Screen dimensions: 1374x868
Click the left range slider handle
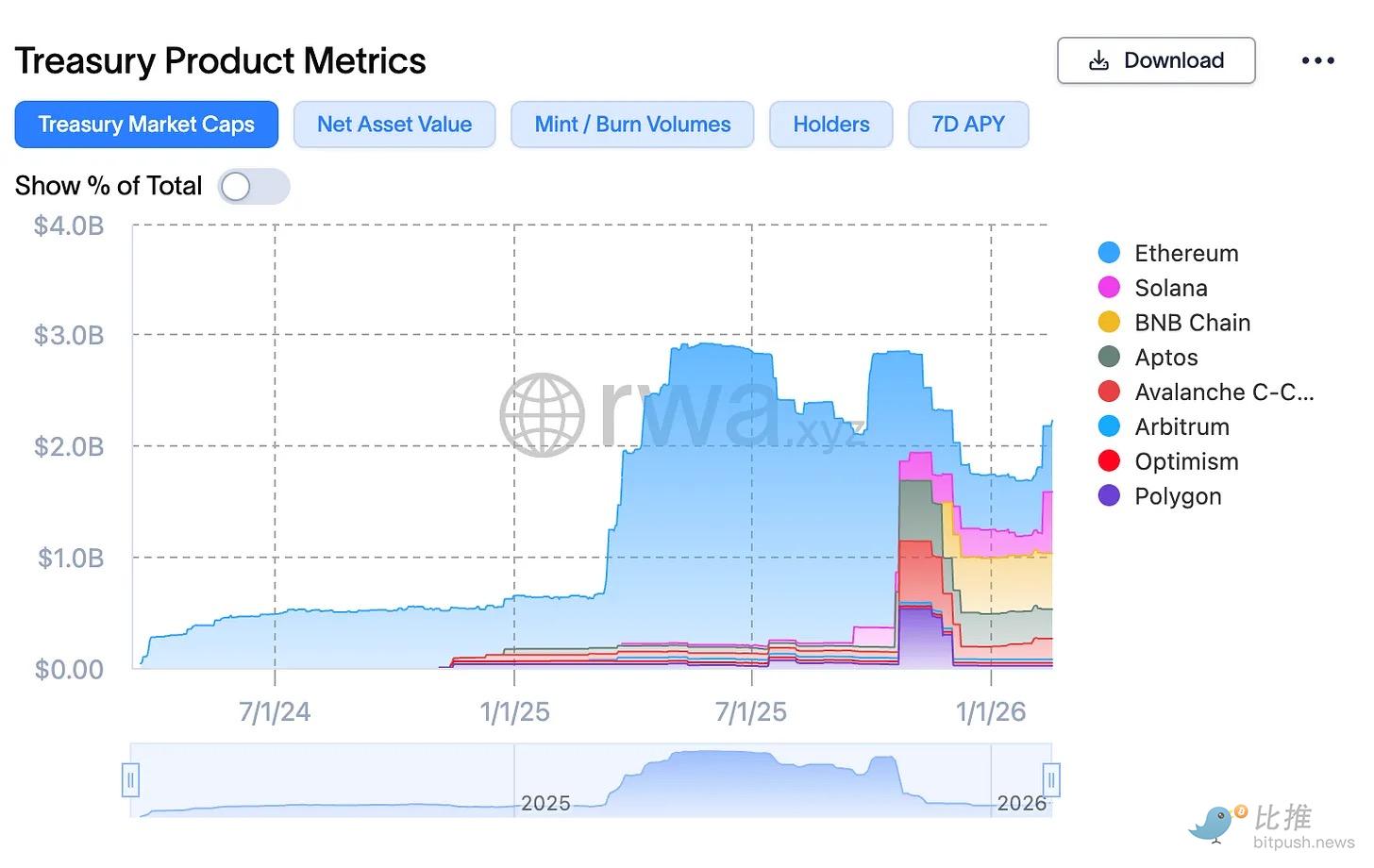(x=130, y=780)
